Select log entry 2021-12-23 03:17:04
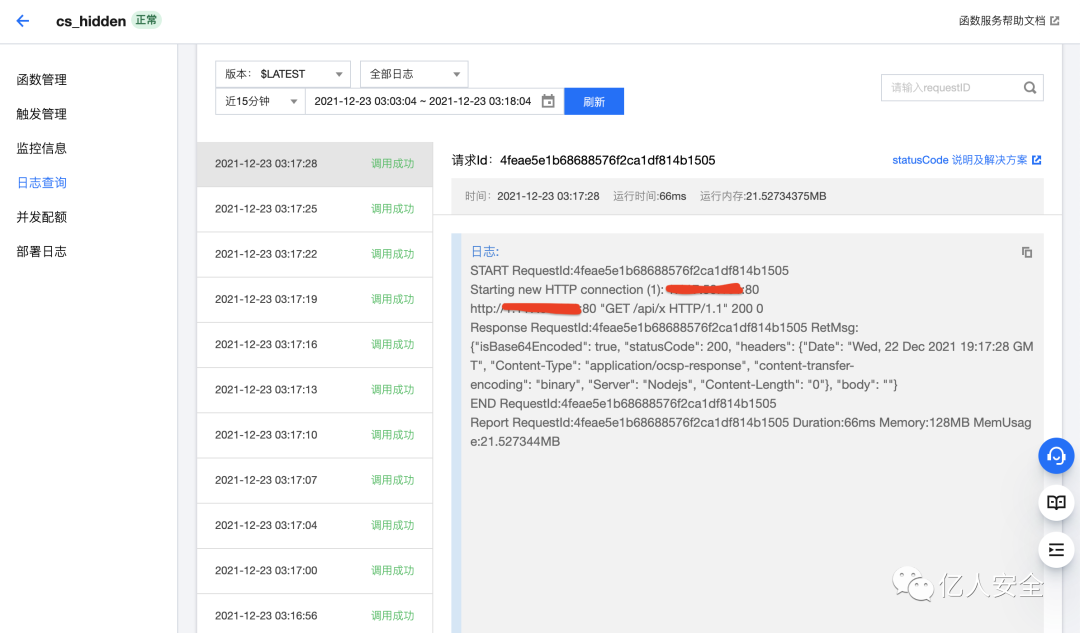 [315, 526]
